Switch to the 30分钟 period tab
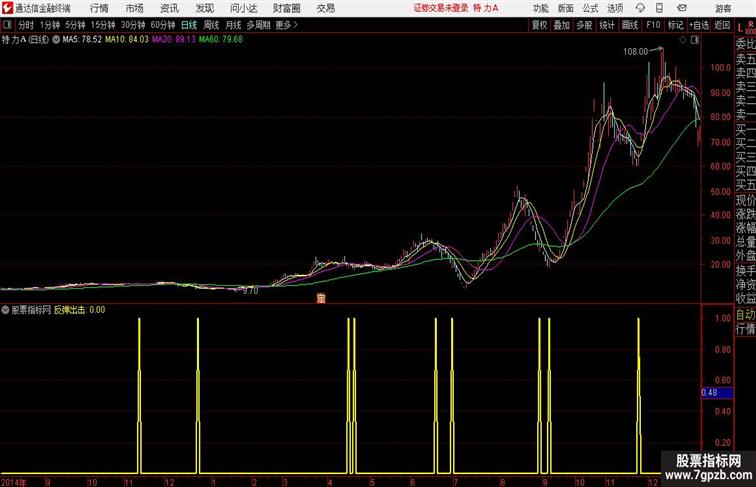 (x=133, y=25)
